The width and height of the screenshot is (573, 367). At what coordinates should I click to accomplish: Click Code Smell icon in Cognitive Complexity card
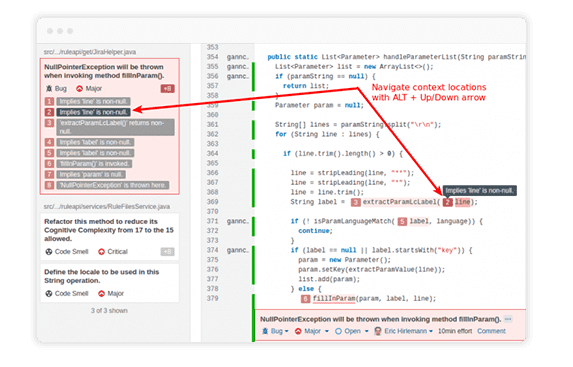pos(49,251)
